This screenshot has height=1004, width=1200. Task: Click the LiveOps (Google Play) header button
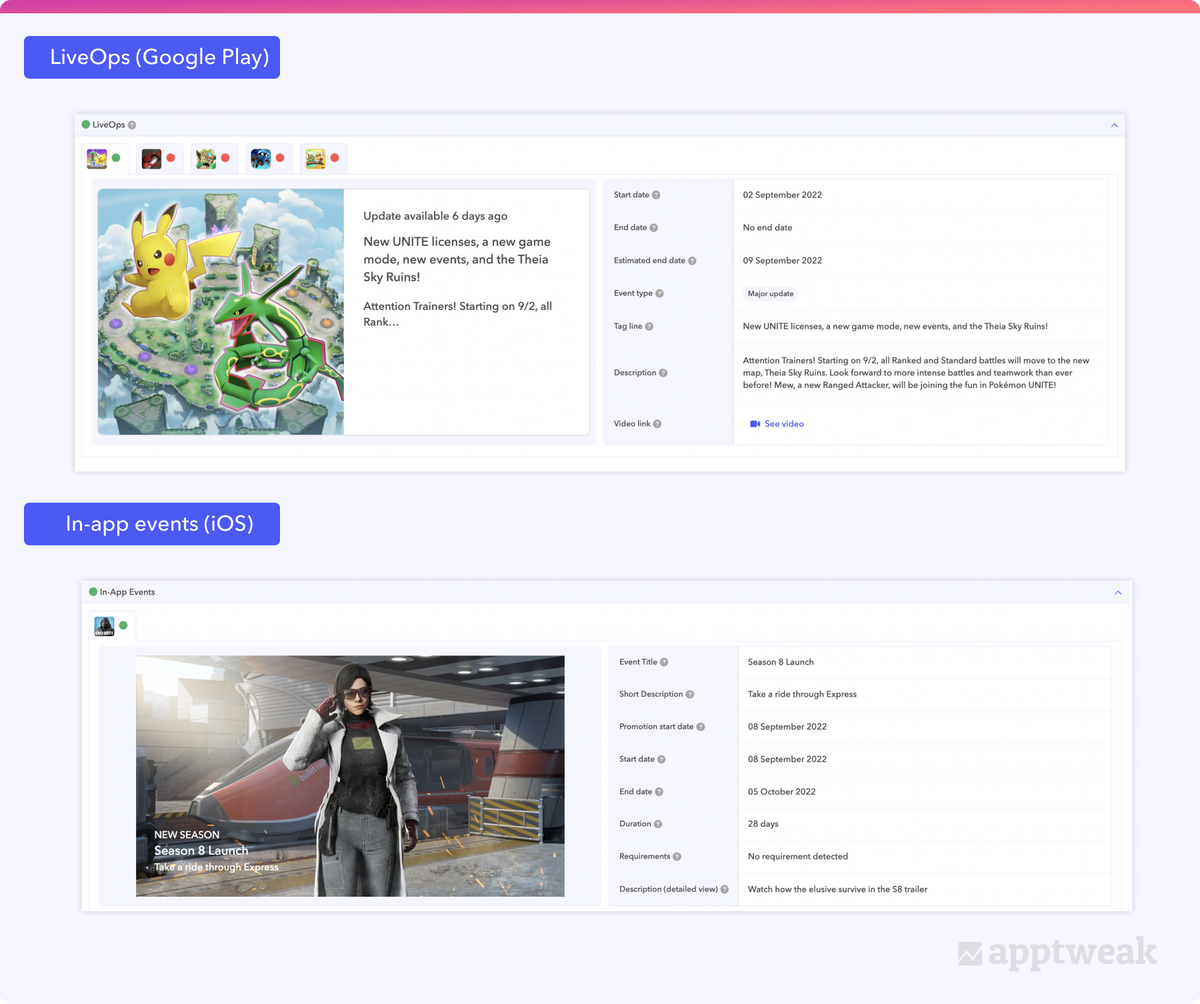pos(152,57)
